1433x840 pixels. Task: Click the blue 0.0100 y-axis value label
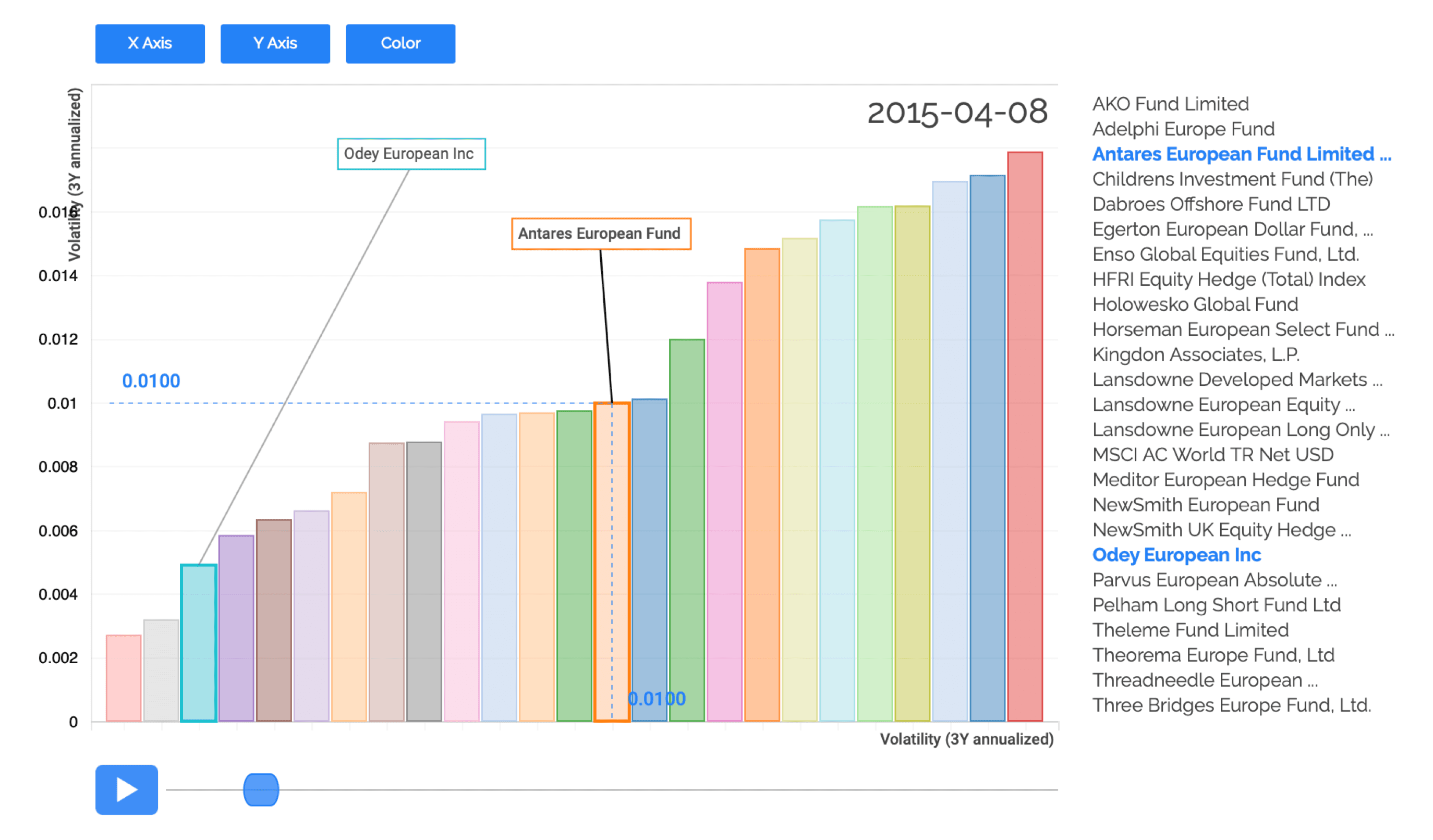coord(151,381)
